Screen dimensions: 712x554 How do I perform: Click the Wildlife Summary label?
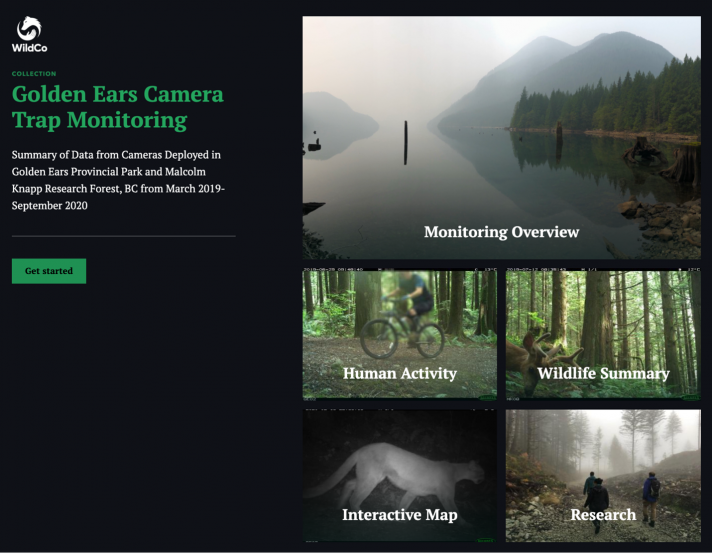(x=603, y=373)
